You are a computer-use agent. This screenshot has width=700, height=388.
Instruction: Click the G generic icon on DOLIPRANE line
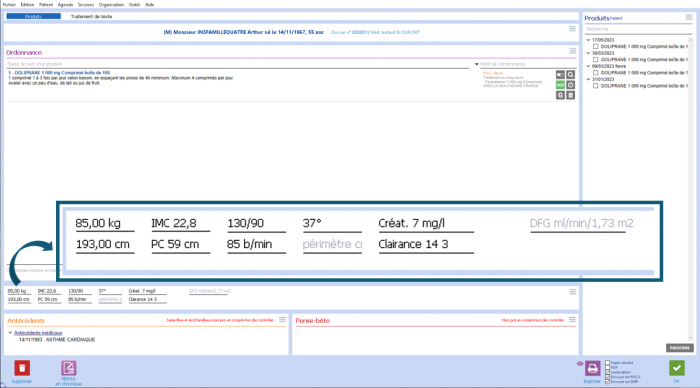pyautogui.click(x=560, y=95)
